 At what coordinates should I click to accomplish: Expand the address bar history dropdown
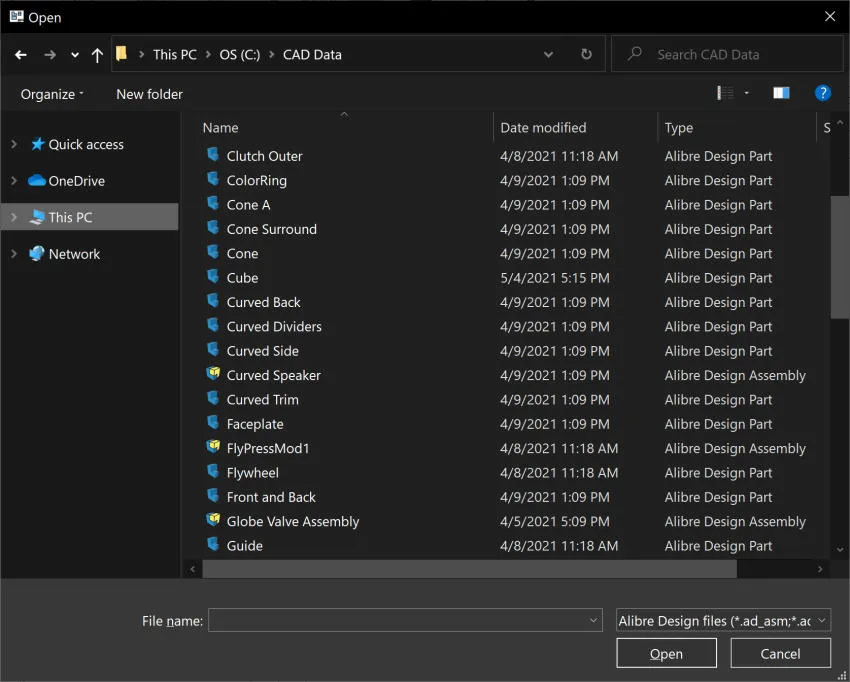tap(548, 54)
